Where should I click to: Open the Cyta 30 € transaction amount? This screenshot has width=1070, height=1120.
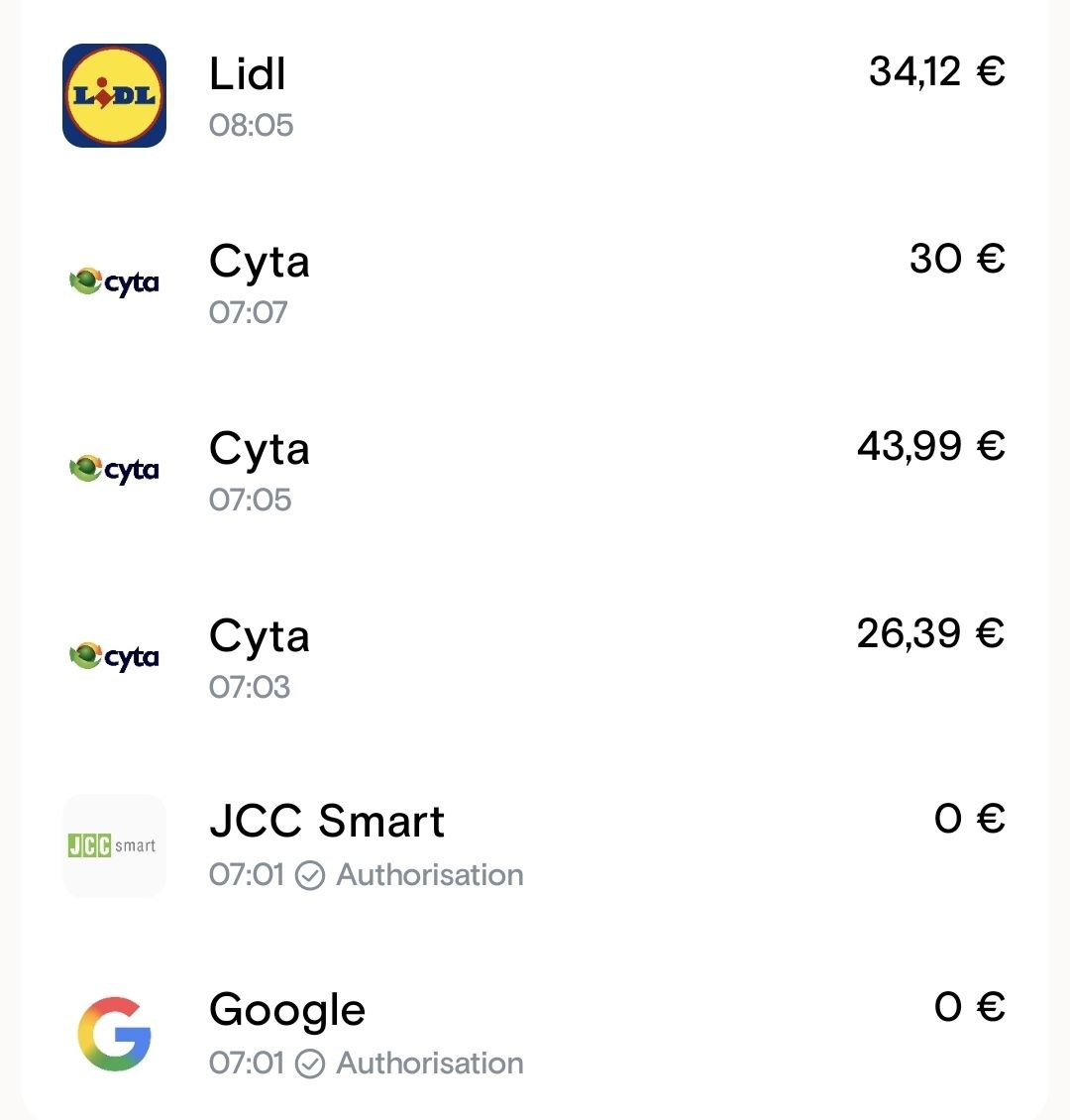957,259
